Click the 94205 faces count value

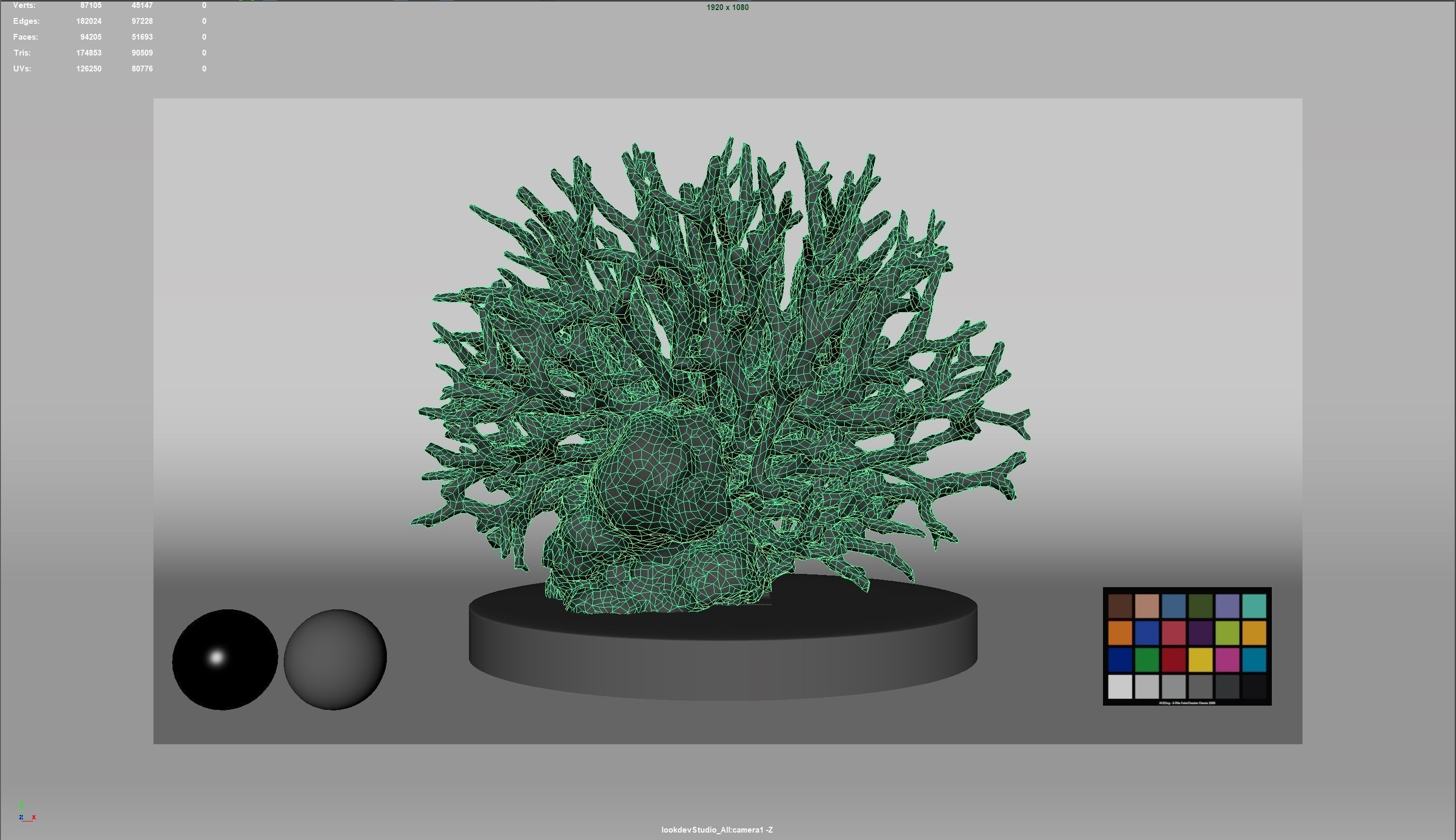[x=91, y=37]
